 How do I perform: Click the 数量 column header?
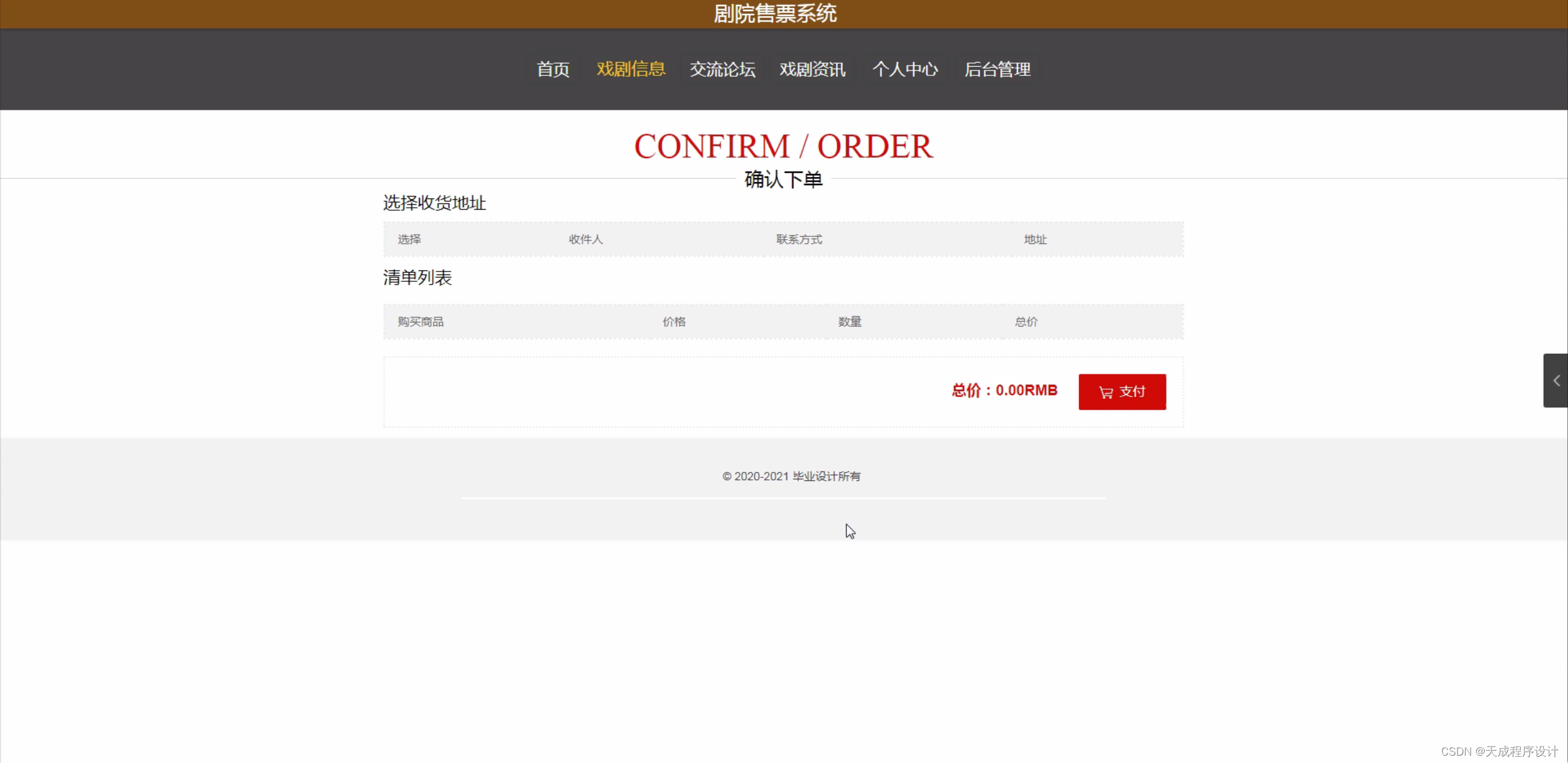pyautogui.click(x=850, y=322)
